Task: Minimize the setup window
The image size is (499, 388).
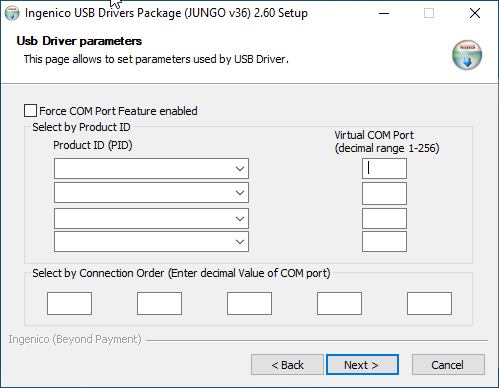Action: point(384,13)
